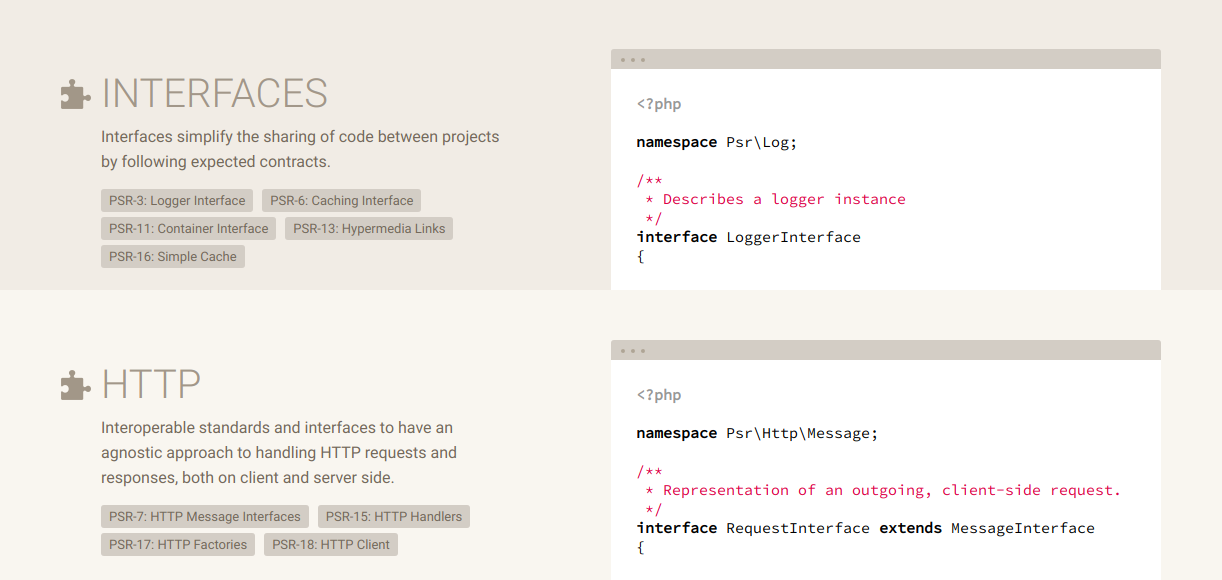Open the PSR-6: Caching Interface badge
This screenshot has height=580, width=1222.
click(x=340, y=200)
